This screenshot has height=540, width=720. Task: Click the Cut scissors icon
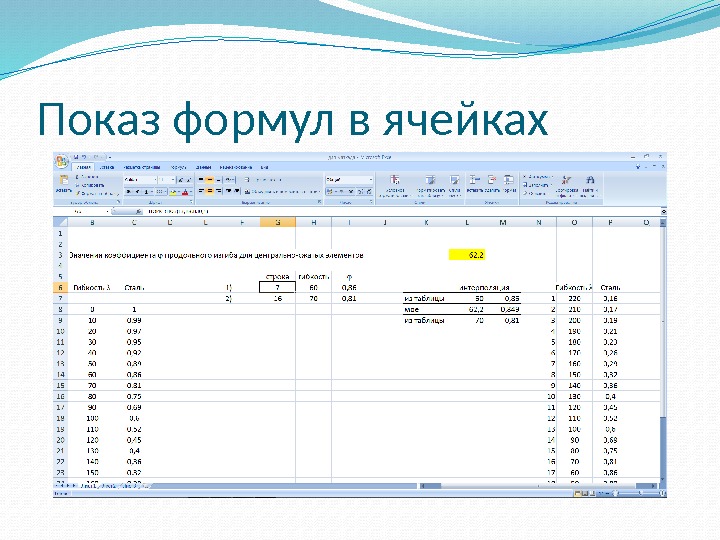click(x=77, y=177)
